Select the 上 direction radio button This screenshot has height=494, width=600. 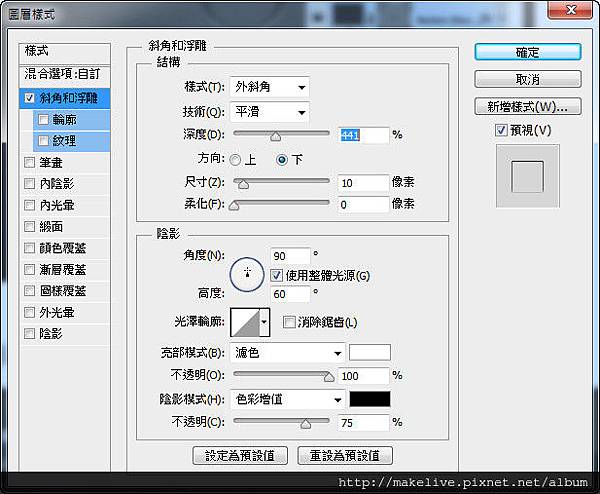click(235, 160)
